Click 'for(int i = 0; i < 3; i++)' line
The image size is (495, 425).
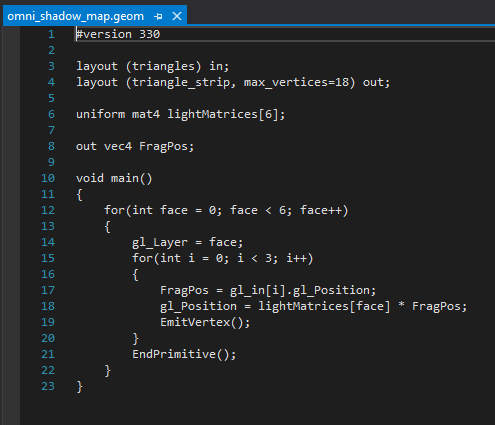tap(223, 258)
